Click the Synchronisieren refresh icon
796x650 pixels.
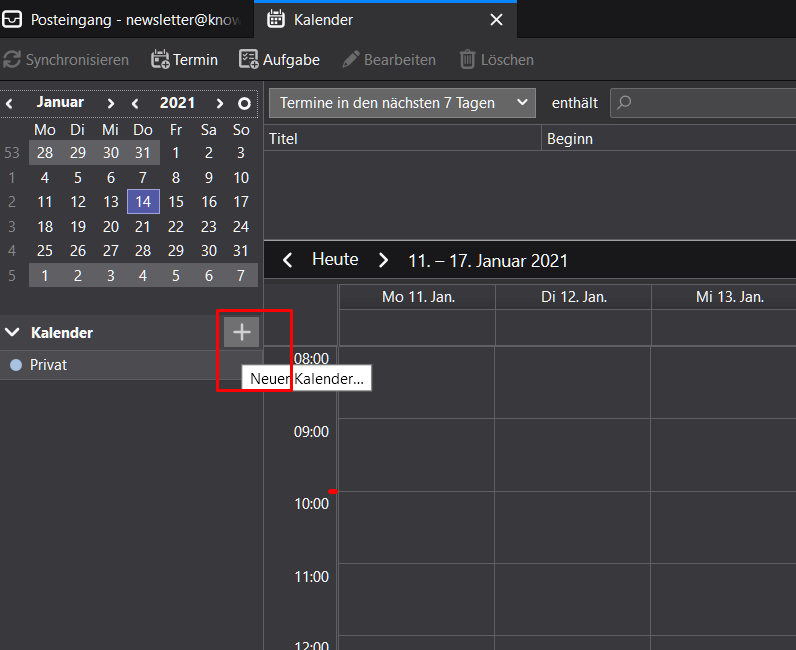click(12, 60)
